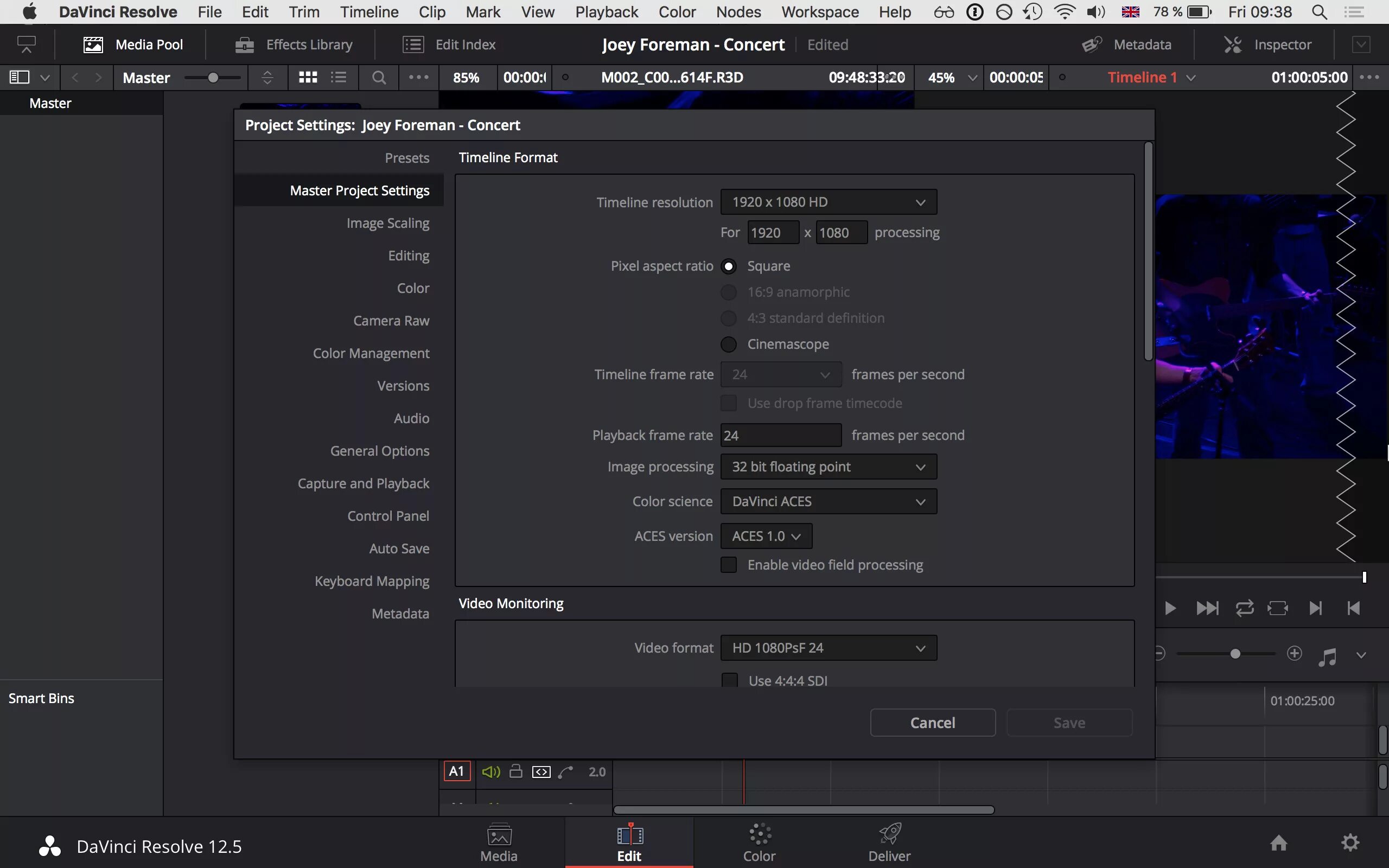This screenshot has height=868, width=1389.
Task: Open the Workspace menu in menu bar
Action: click(x=820, y=12)
